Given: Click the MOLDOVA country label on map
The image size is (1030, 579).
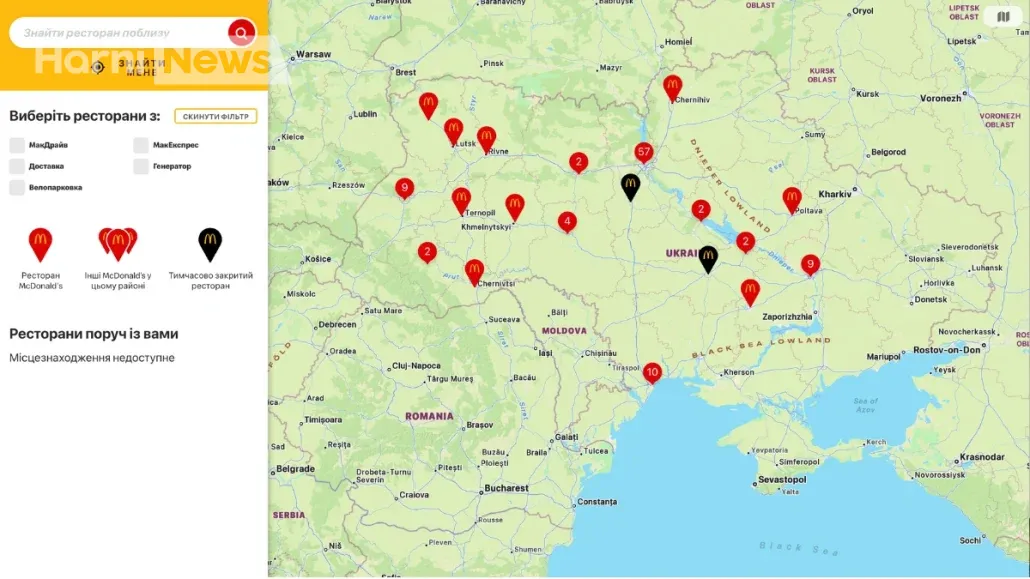Looking at the screenshot, I should pos(564,331).
